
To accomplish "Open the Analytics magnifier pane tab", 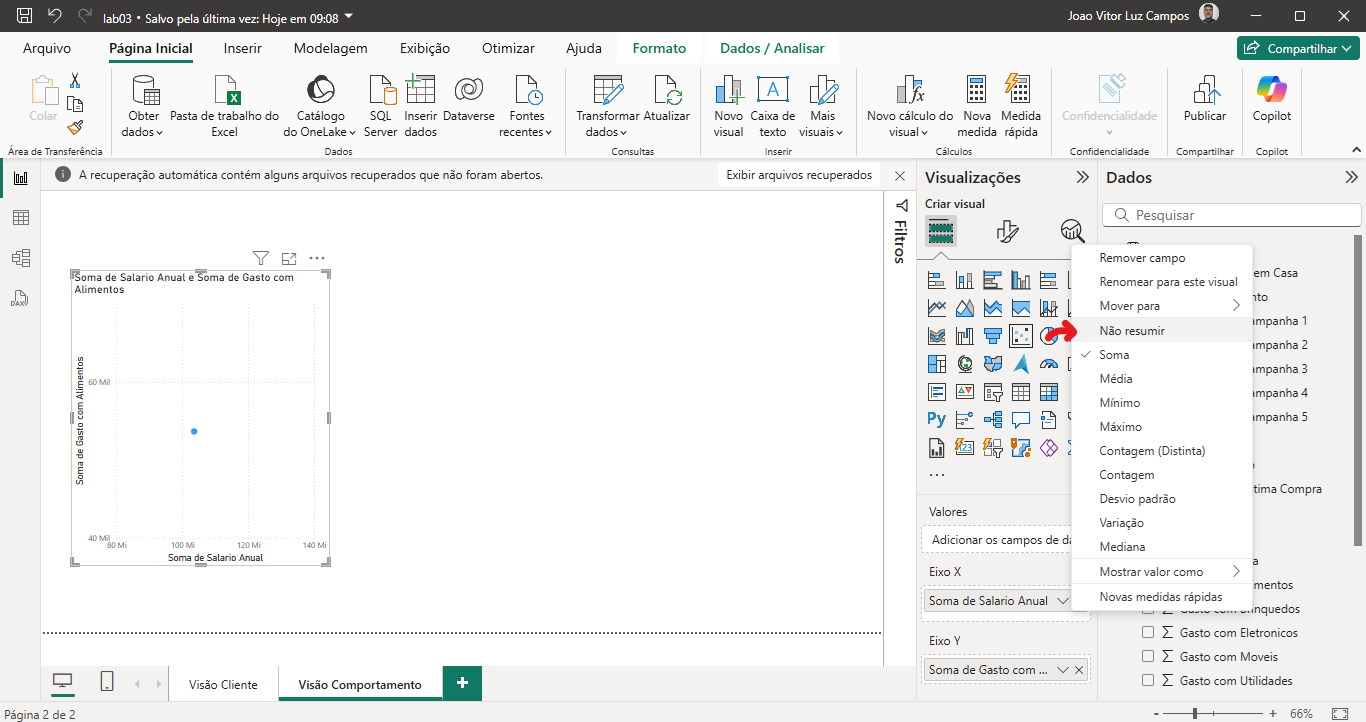I will coord(1073,232).
